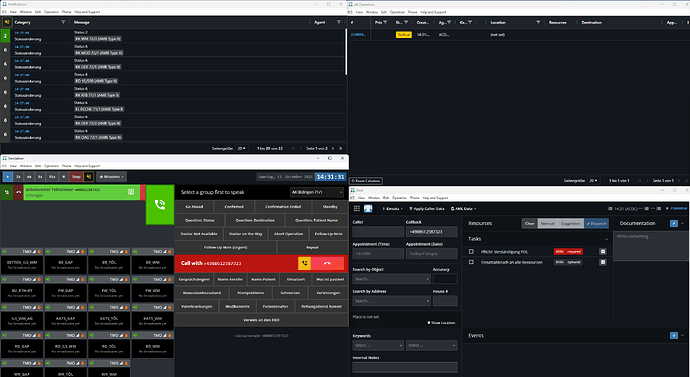Click the Clear button in Resources
Image resolution: width=690 pixels, height=377 pixels.
[x=530, y=223]
